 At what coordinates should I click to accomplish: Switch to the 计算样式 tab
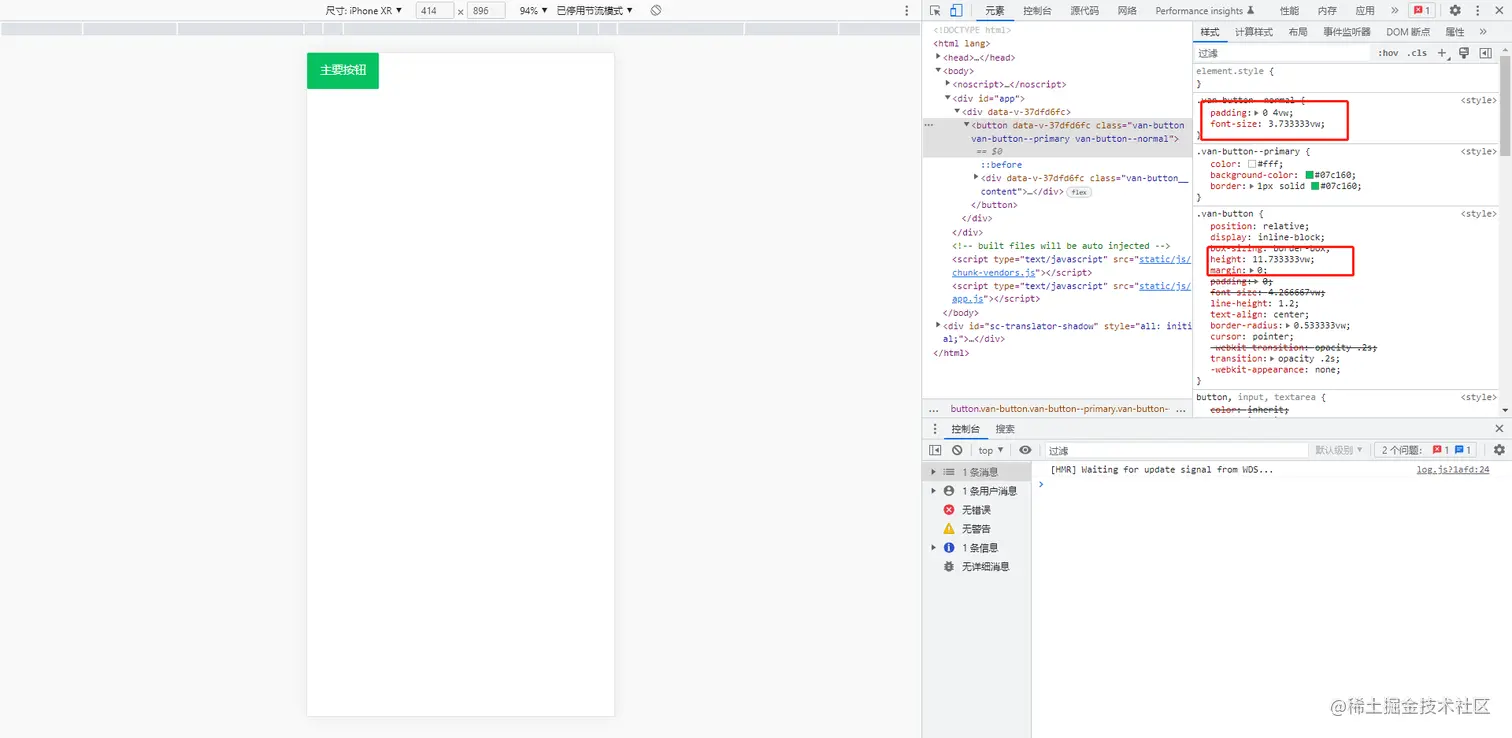coord(1256,31)
